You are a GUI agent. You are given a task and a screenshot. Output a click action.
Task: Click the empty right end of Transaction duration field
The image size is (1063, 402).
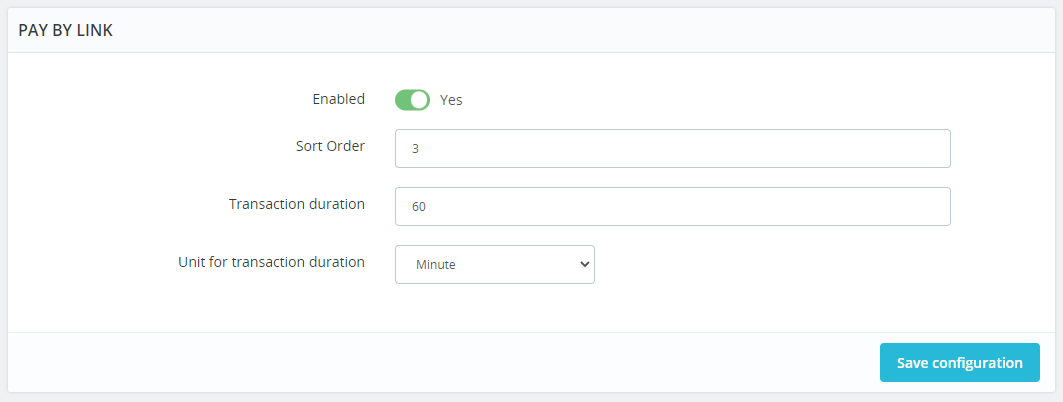[900, 207]
